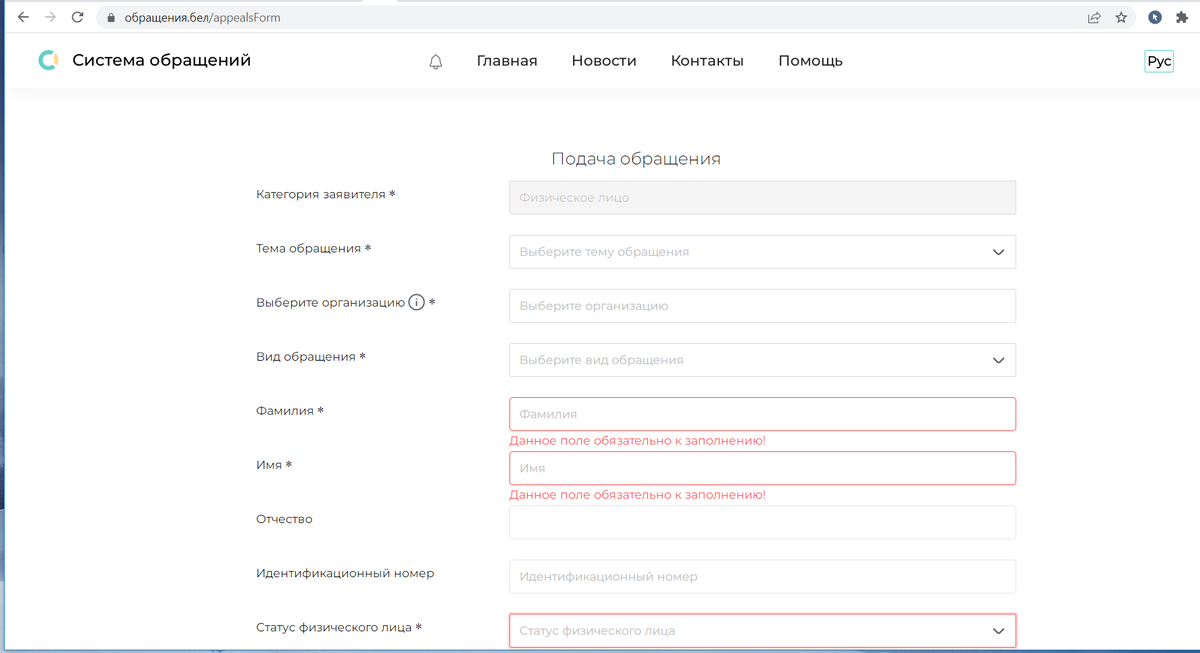Click the Категория заявителя label

tap(326, 194)
